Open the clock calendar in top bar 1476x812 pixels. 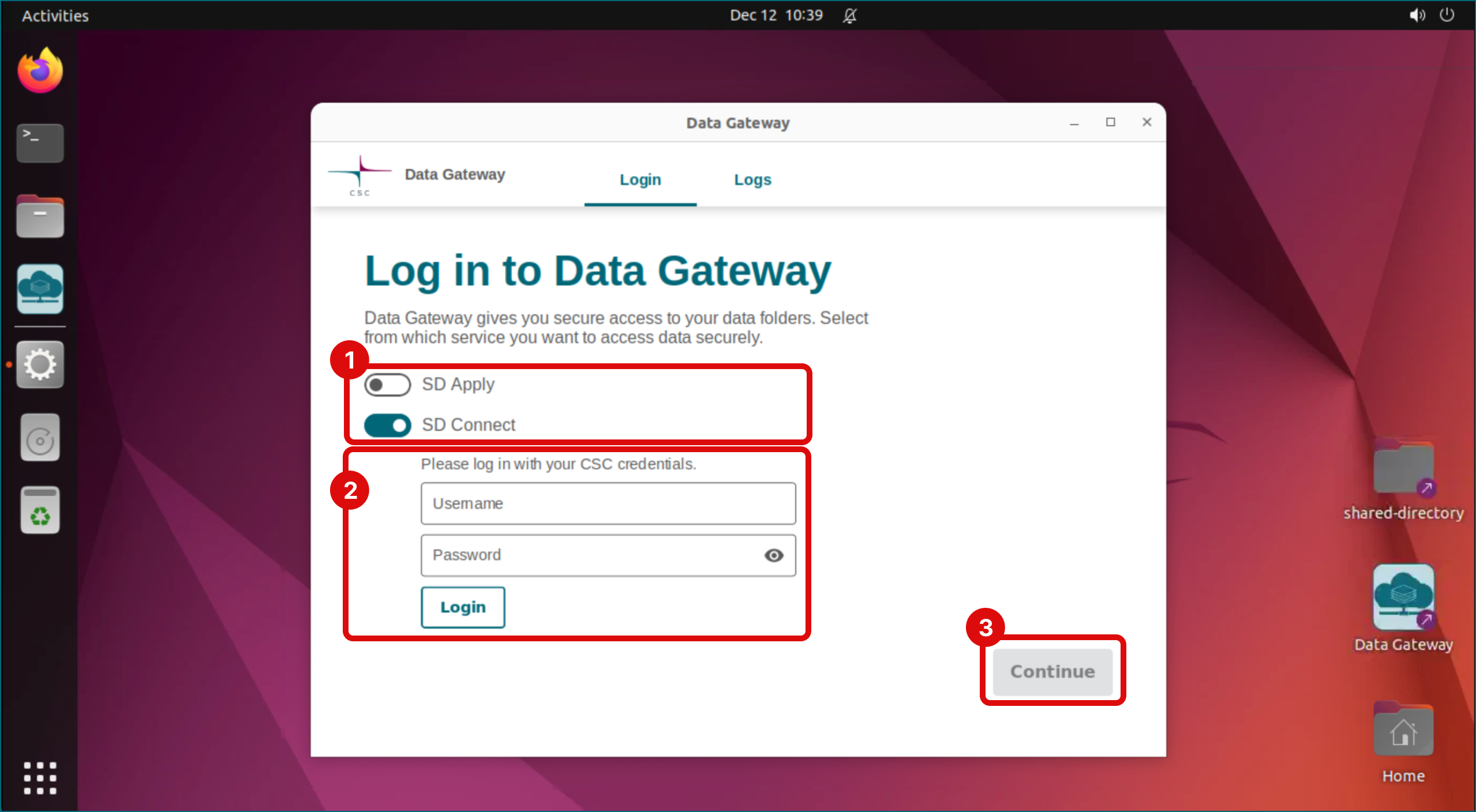(x=776, y=15)
